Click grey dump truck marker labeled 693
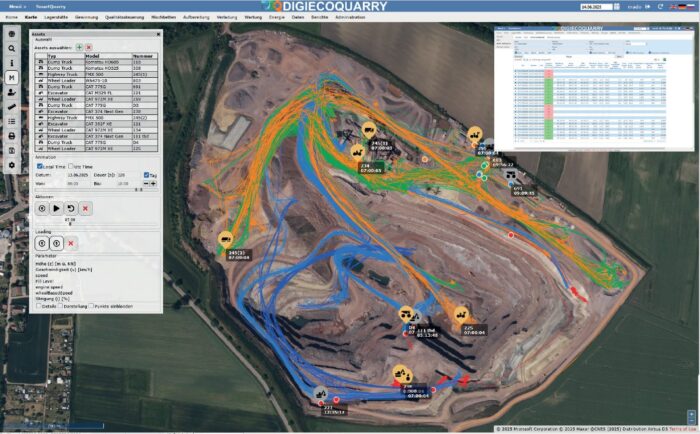The width and height of the screenshot is (700, 434). tap(511, 175)
